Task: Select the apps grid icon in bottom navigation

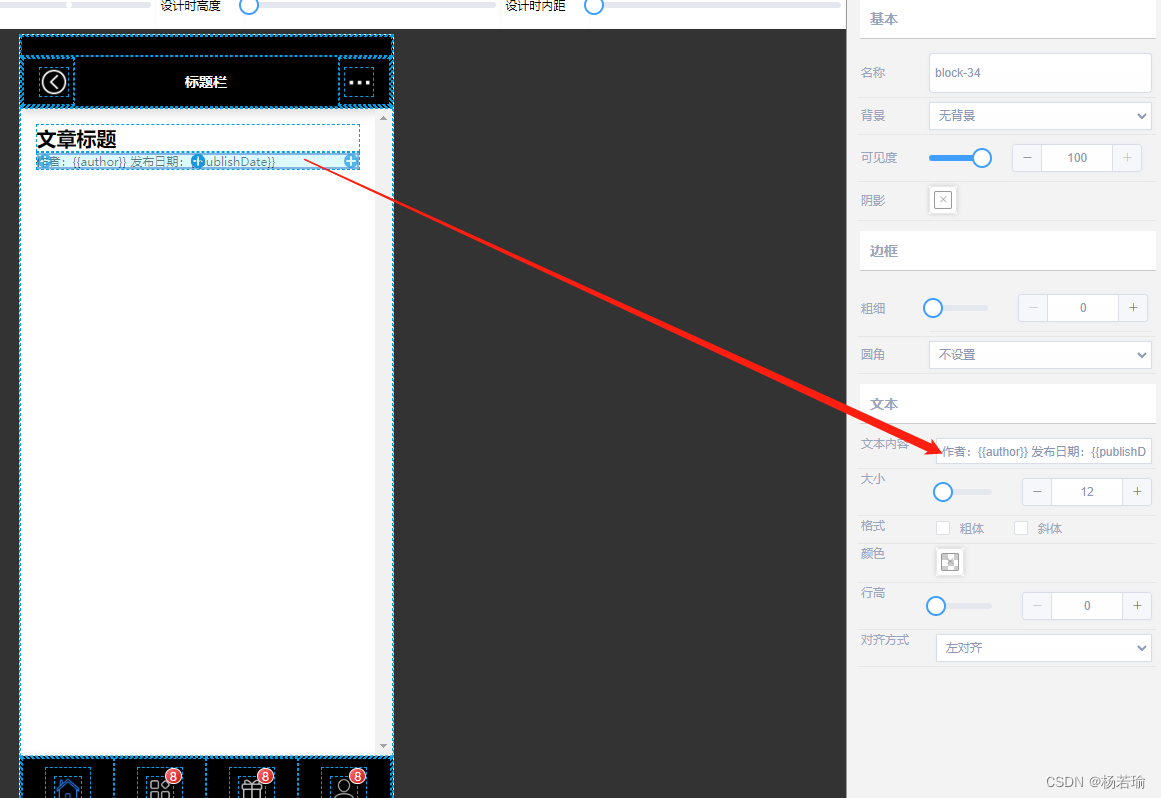Action: click(x=160, y=788)
